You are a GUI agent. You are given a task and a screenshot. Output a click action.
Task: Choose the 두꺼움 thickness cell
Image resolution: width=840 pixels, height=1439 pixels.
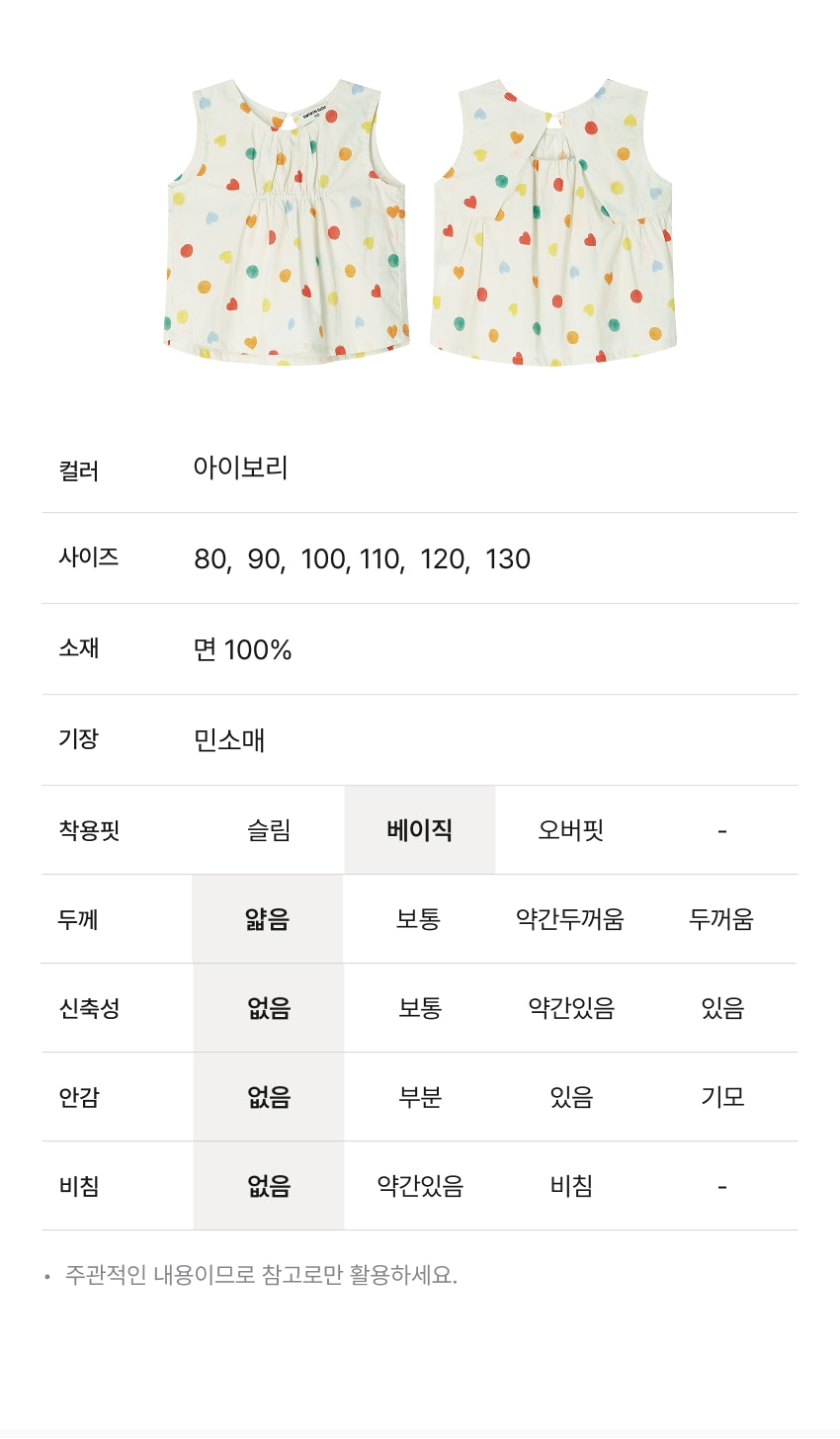tap(721, 919)
